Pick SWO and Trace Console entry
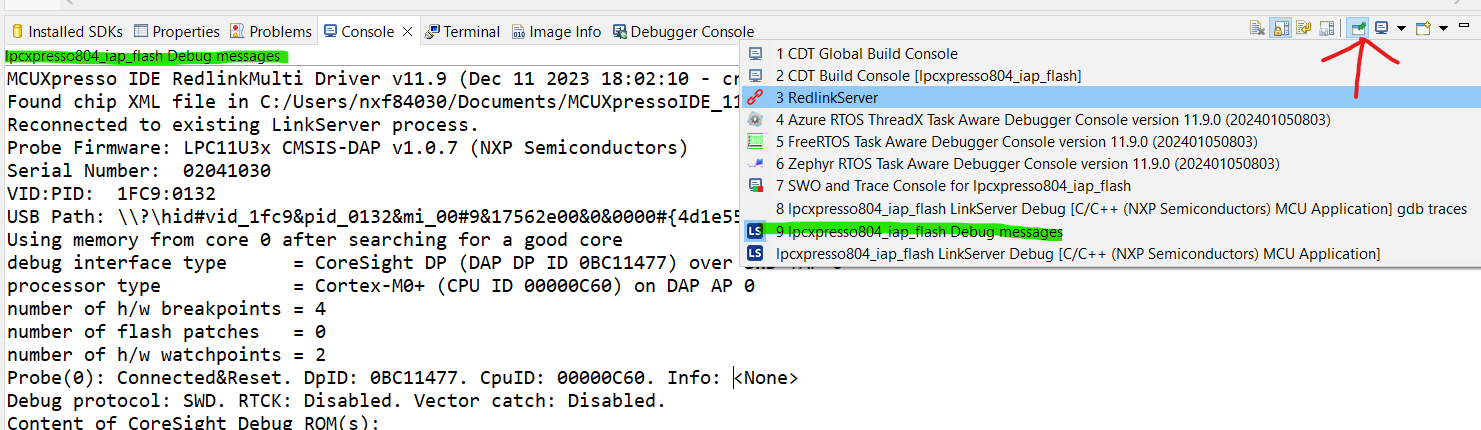The image size is (1481, 430). coord(952,186)
